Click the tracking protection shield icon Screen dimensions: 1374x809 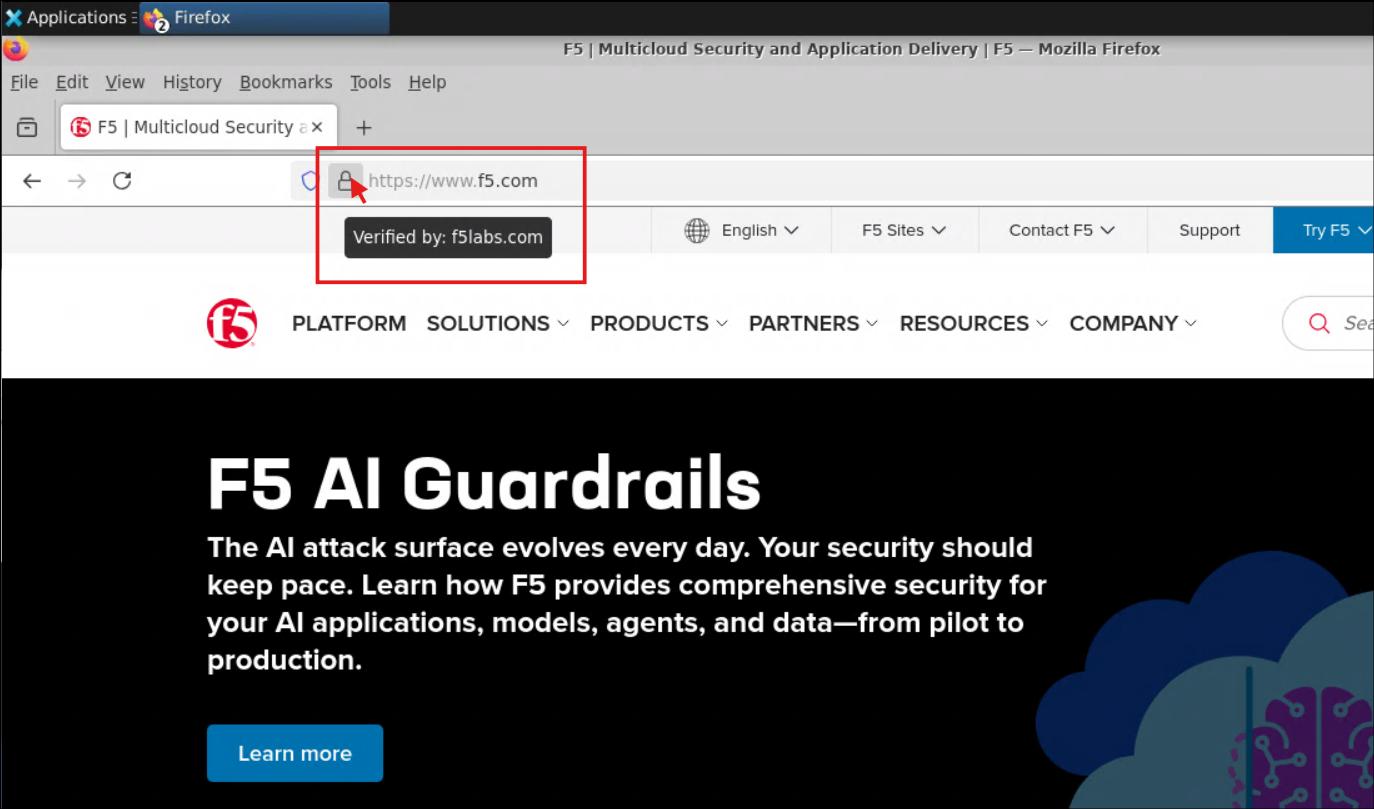click(x=310, y=181)
